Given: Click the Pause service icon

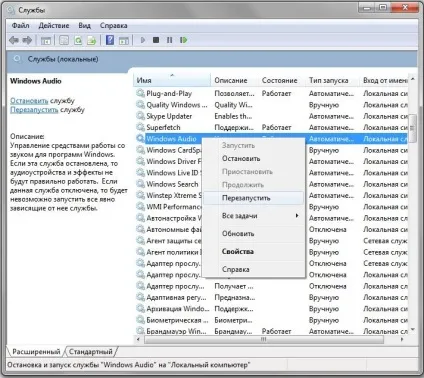Looking at the screenshot, I should [169, 40].
